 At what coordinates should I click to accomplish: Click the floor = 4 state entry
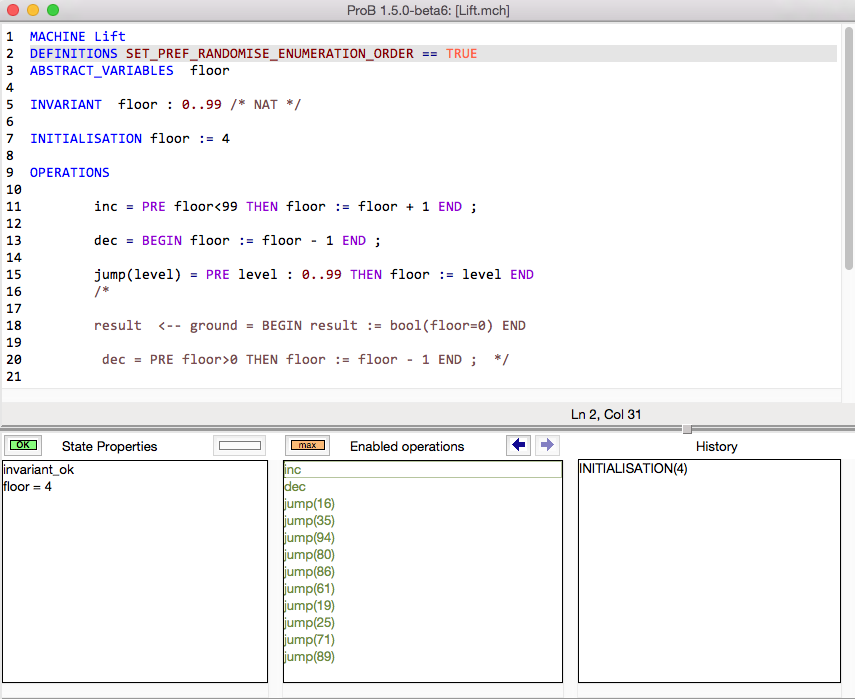coord(28,487)
